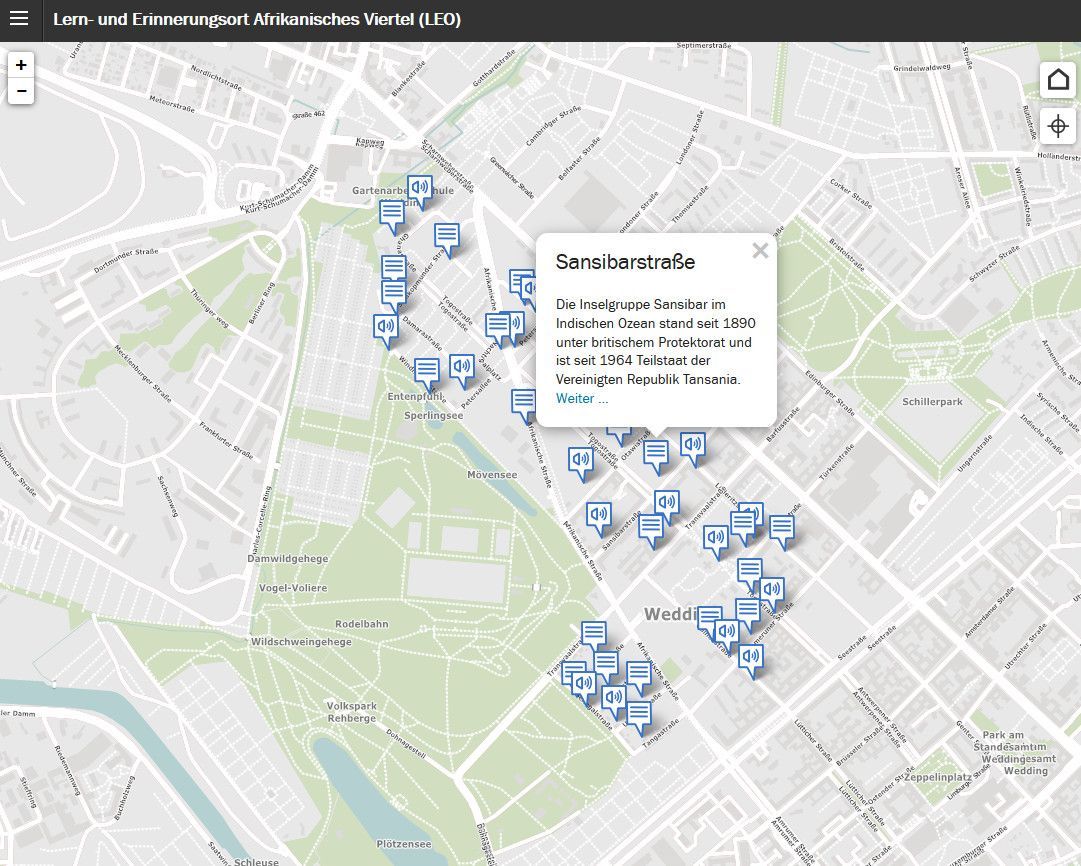This screenshot has height=866, width=1081.
Task: Open the audio marker near Gartenarbeitsschule
Action: click(419, 188)
